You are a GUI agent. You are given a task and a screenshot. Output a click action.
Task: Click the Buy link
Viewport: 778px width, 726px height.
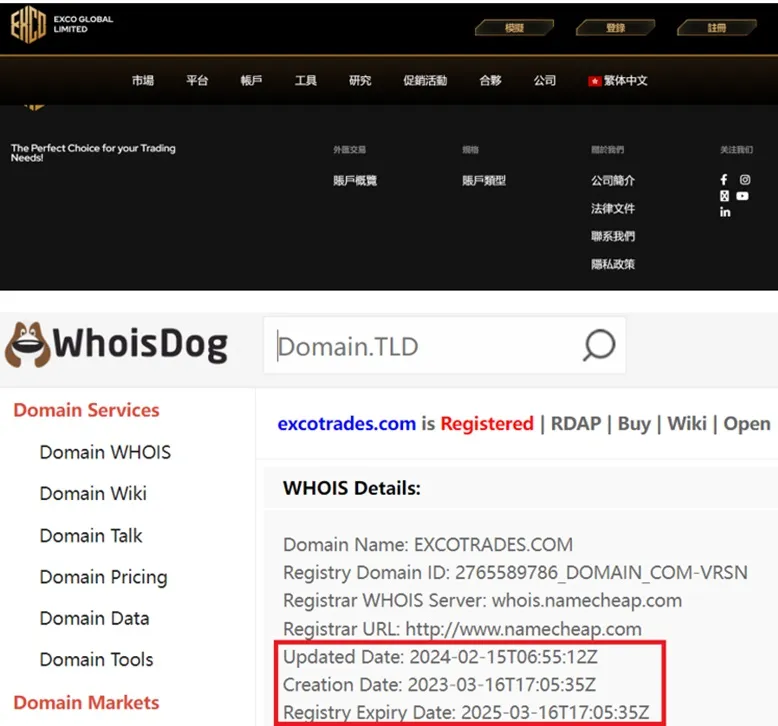click(634, 424)
